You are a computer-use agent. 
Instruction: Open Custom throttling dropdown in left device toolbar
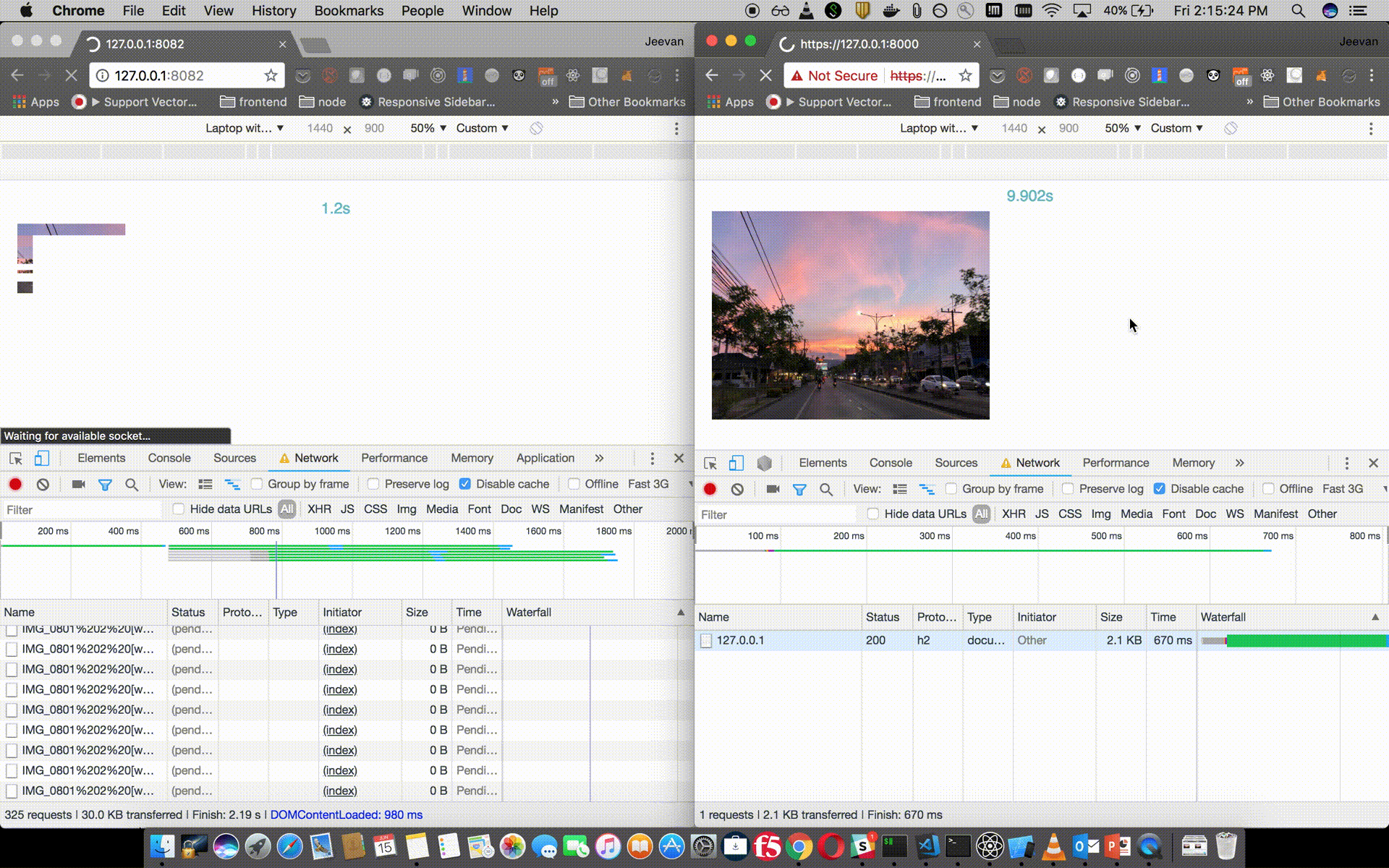483,128
